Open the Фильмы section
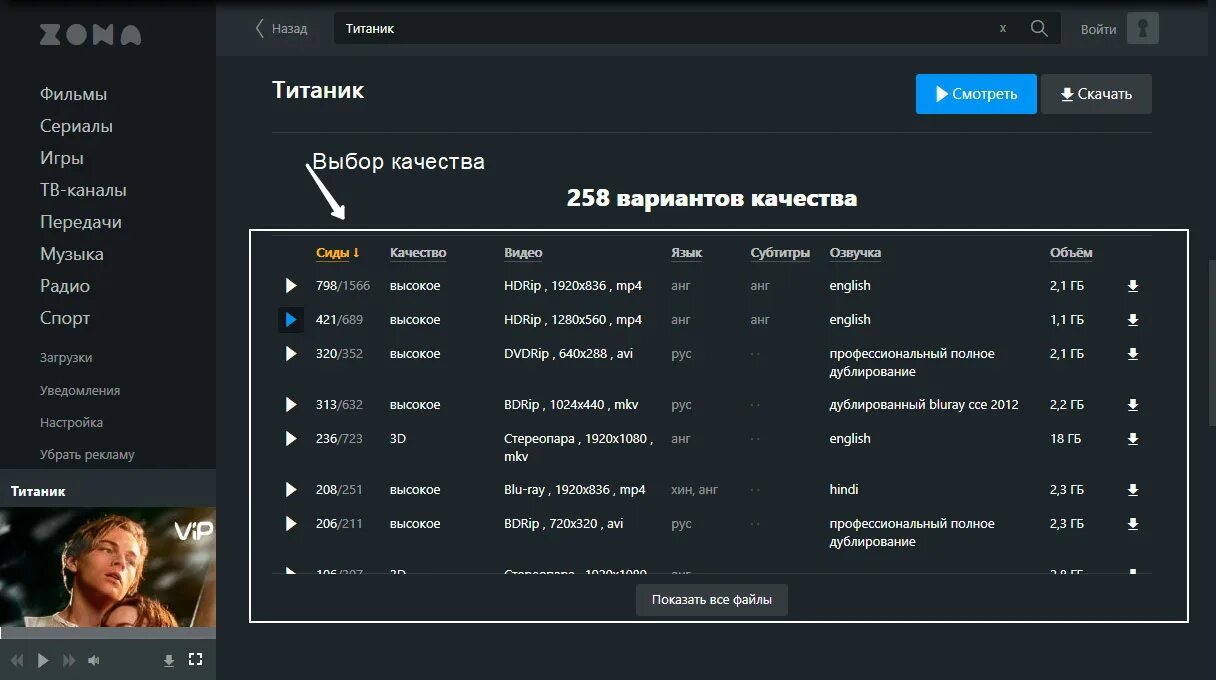This screenshot has height=680, width=1216. coord(73,94)
